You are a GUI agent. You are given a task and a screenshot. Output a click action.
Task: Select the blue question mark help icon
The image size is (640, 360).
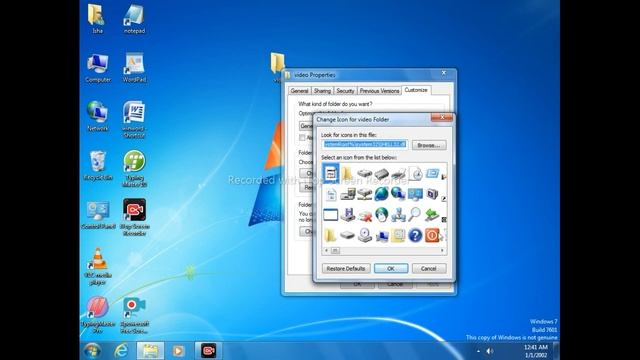415,236
